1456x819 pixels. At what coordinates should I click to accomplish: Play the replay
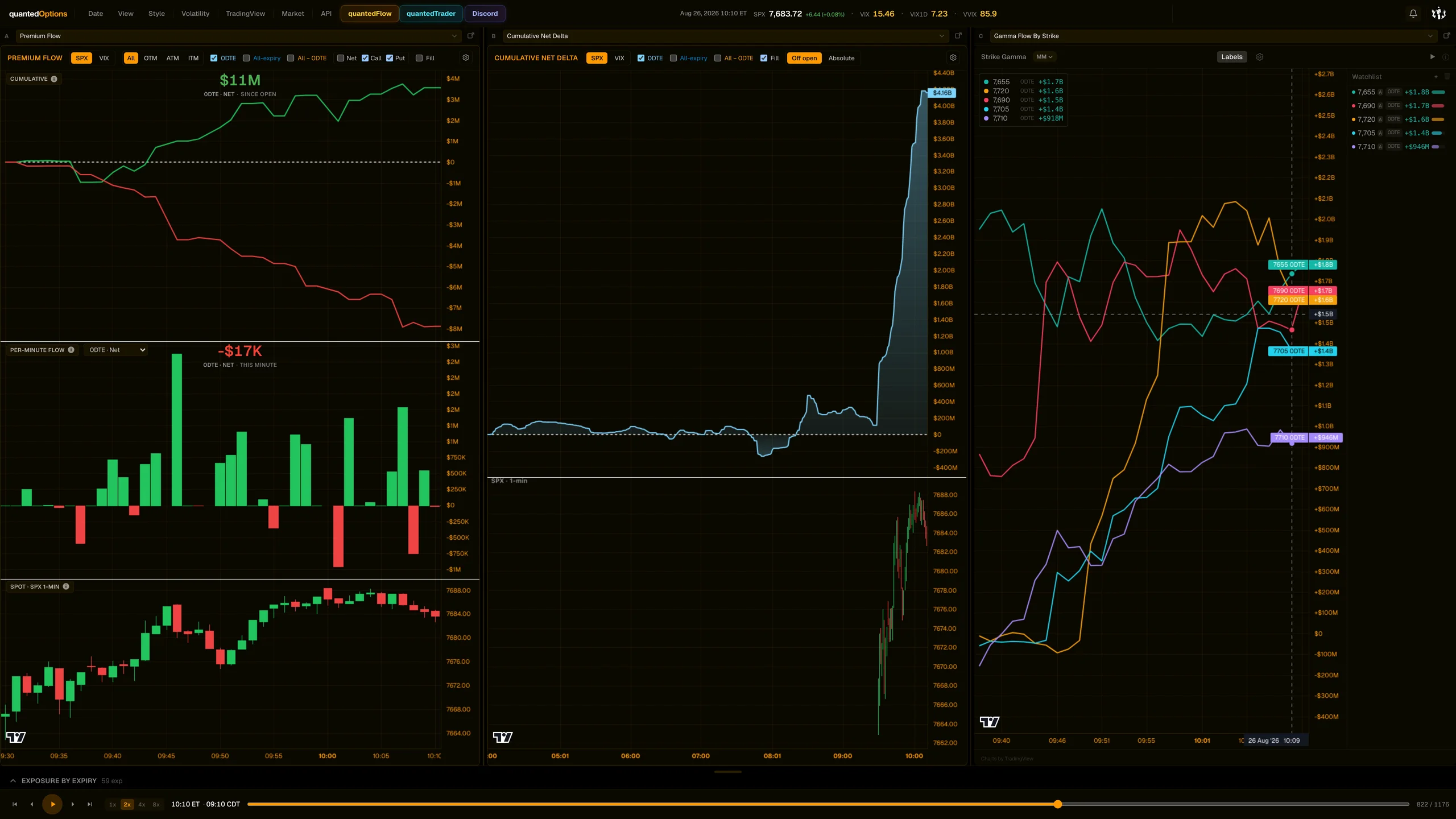tap(52, 804)
